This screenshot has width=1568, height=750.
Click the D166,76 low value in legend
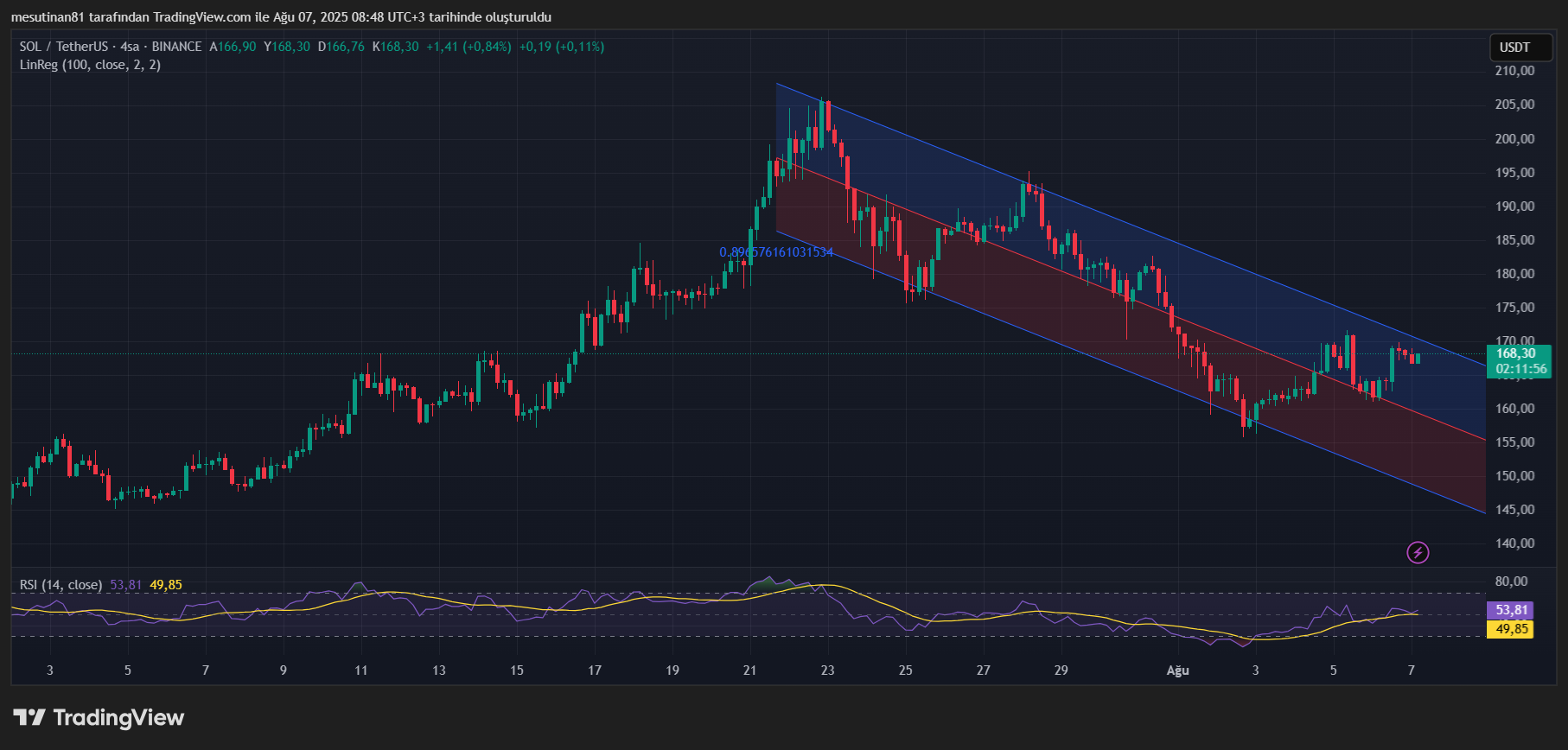(341, 47)
